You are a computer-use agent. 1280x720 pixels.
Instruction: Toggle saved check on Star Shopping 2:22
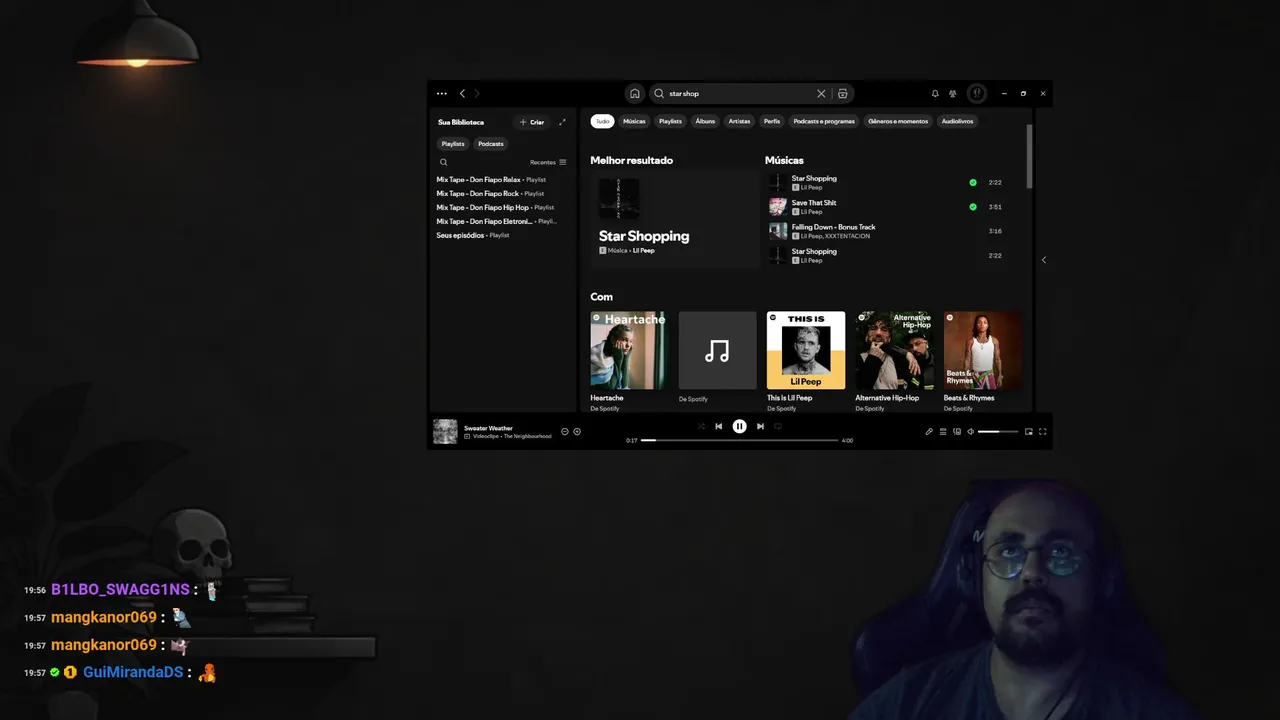coord(973,182)
